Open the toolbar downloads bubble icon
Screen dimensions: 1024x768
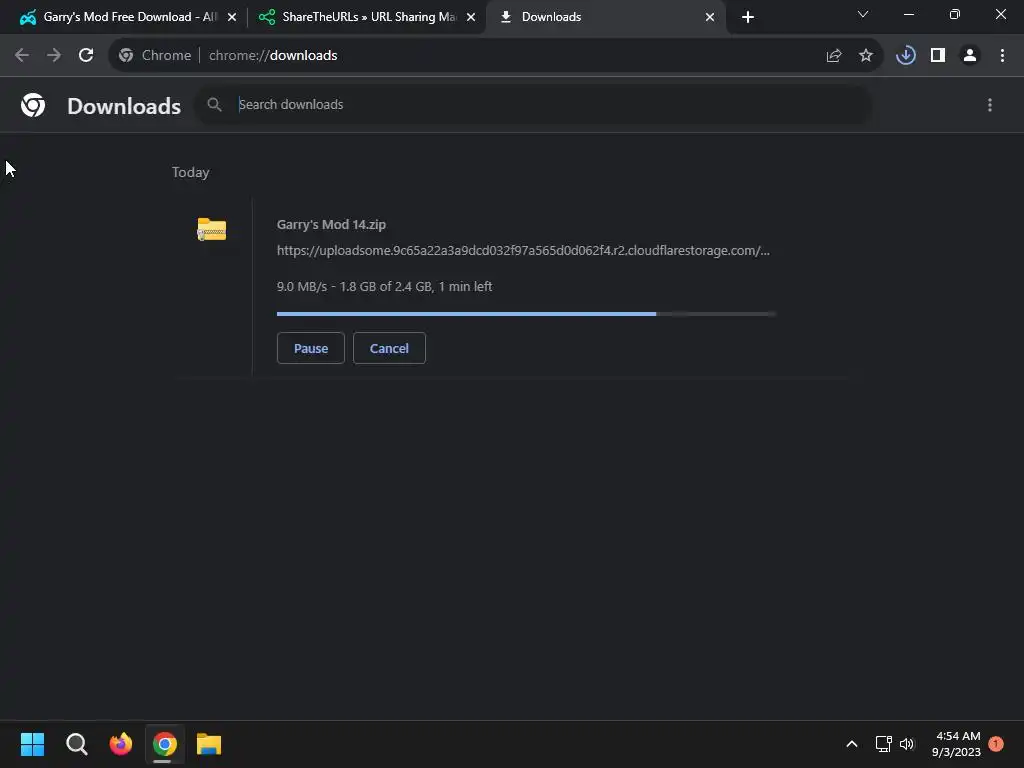[906, 56]
